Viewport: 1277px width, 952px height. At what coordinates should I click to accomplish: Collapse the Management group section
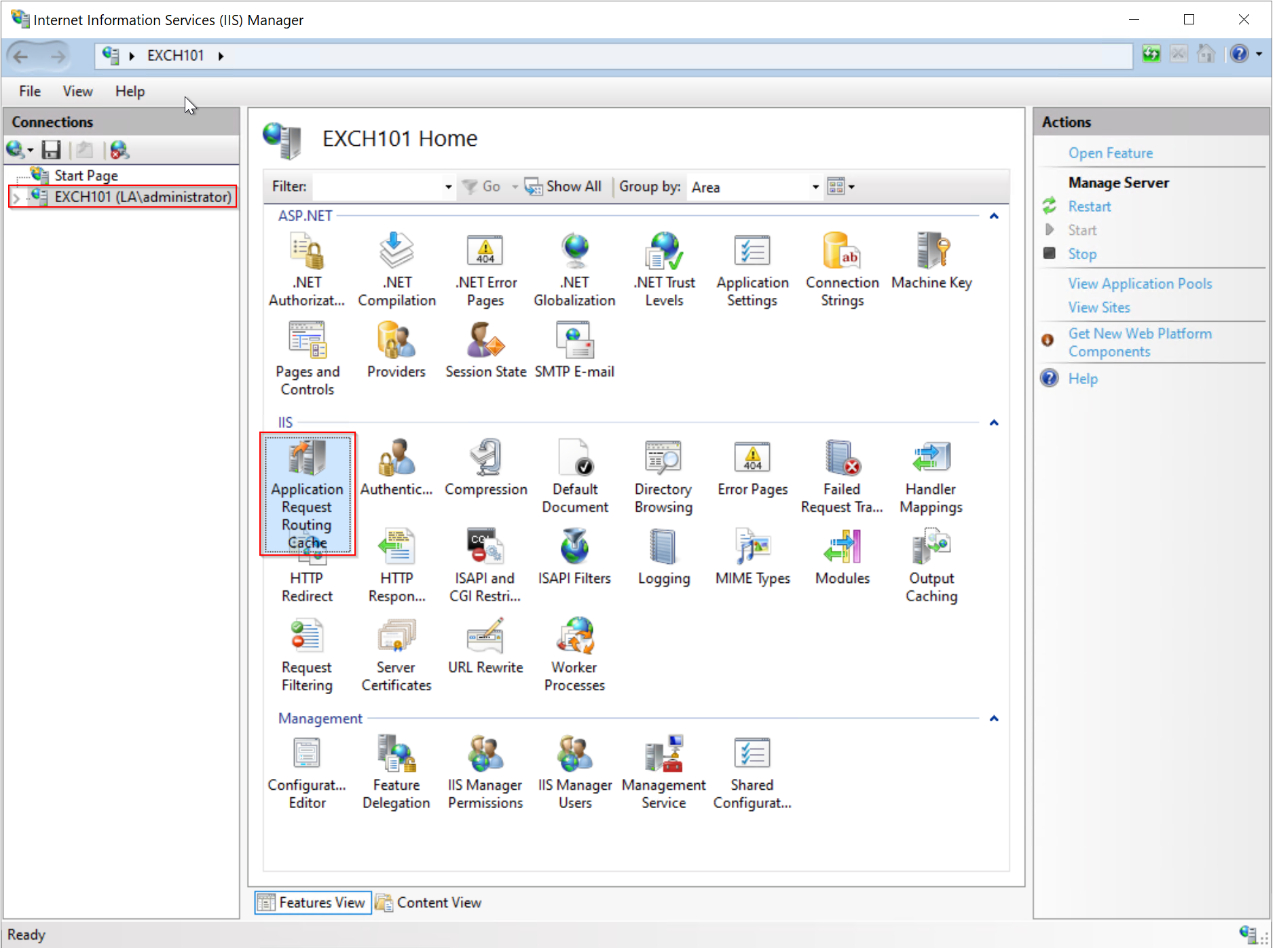click(x=993, y=719)
